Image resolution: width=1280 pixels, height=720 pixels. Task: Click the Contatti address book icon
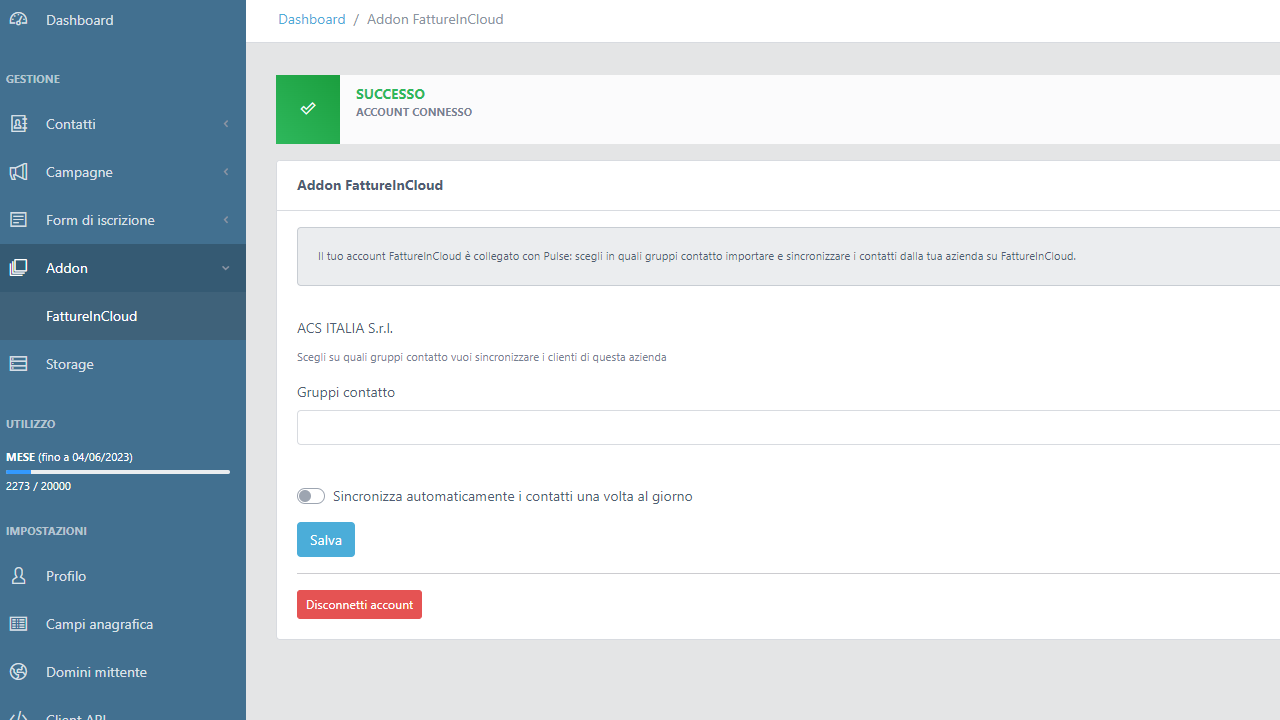(18, 124)
